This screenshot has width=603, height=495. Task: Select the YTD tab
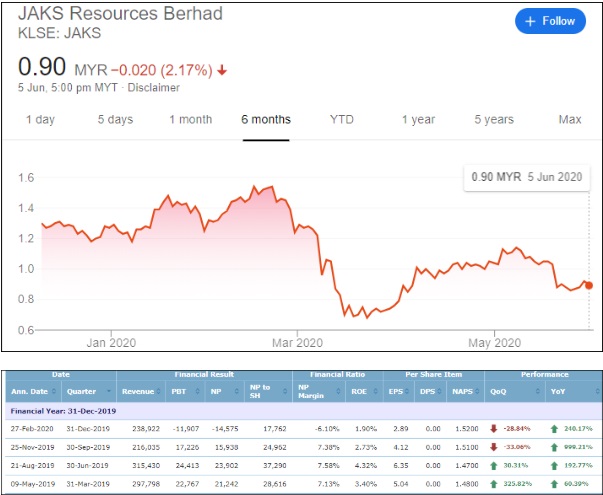pos(342,120)
